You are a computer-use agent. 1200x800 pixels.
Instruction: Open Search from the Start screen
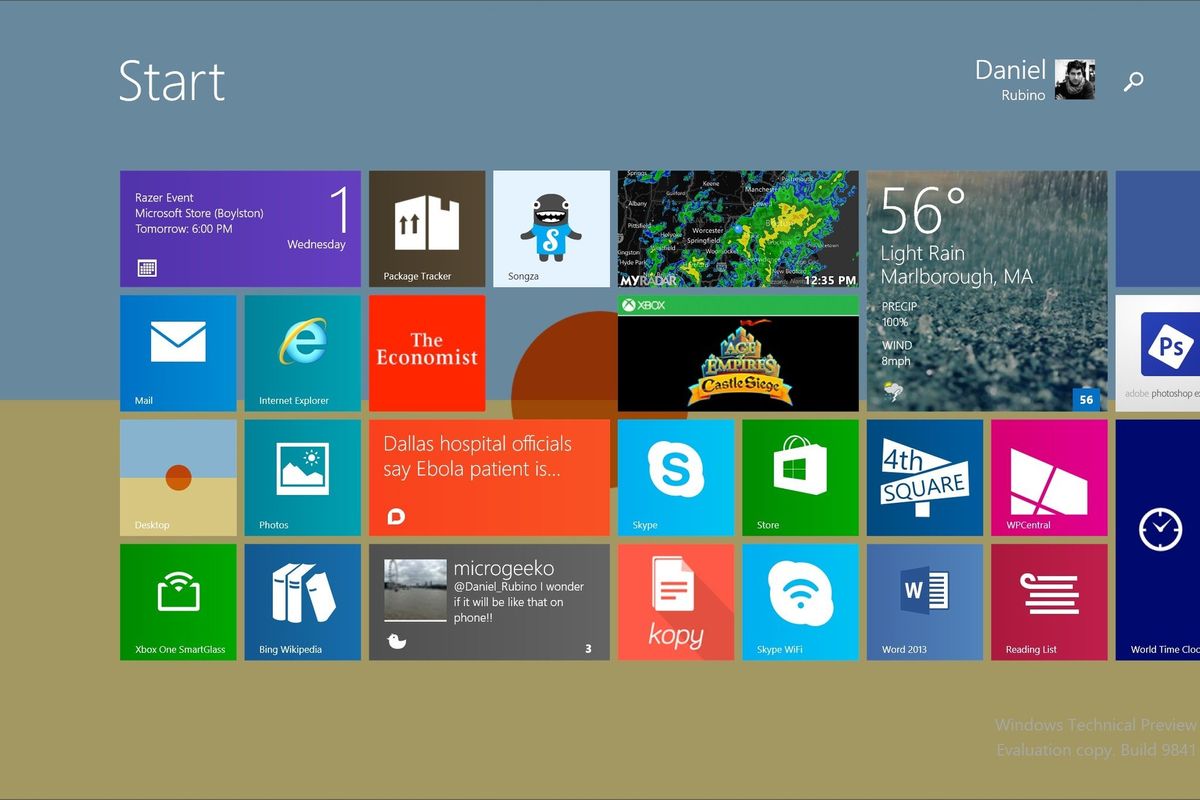(1132, 81)
